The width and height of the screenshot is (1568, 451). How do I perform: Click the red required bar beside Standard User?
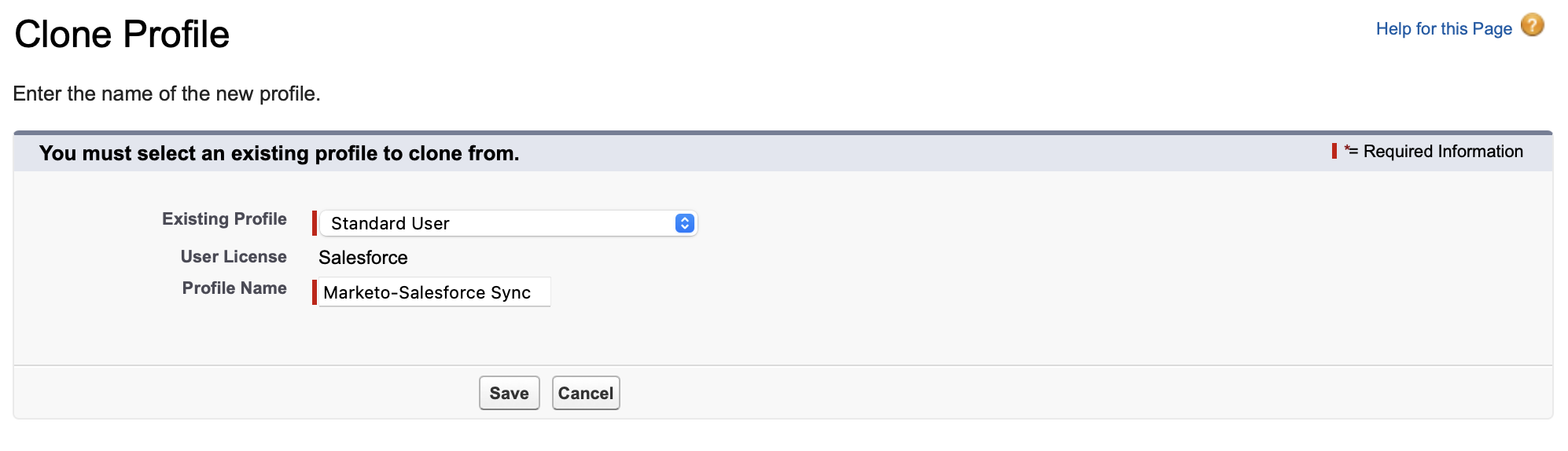coord(315,223)
